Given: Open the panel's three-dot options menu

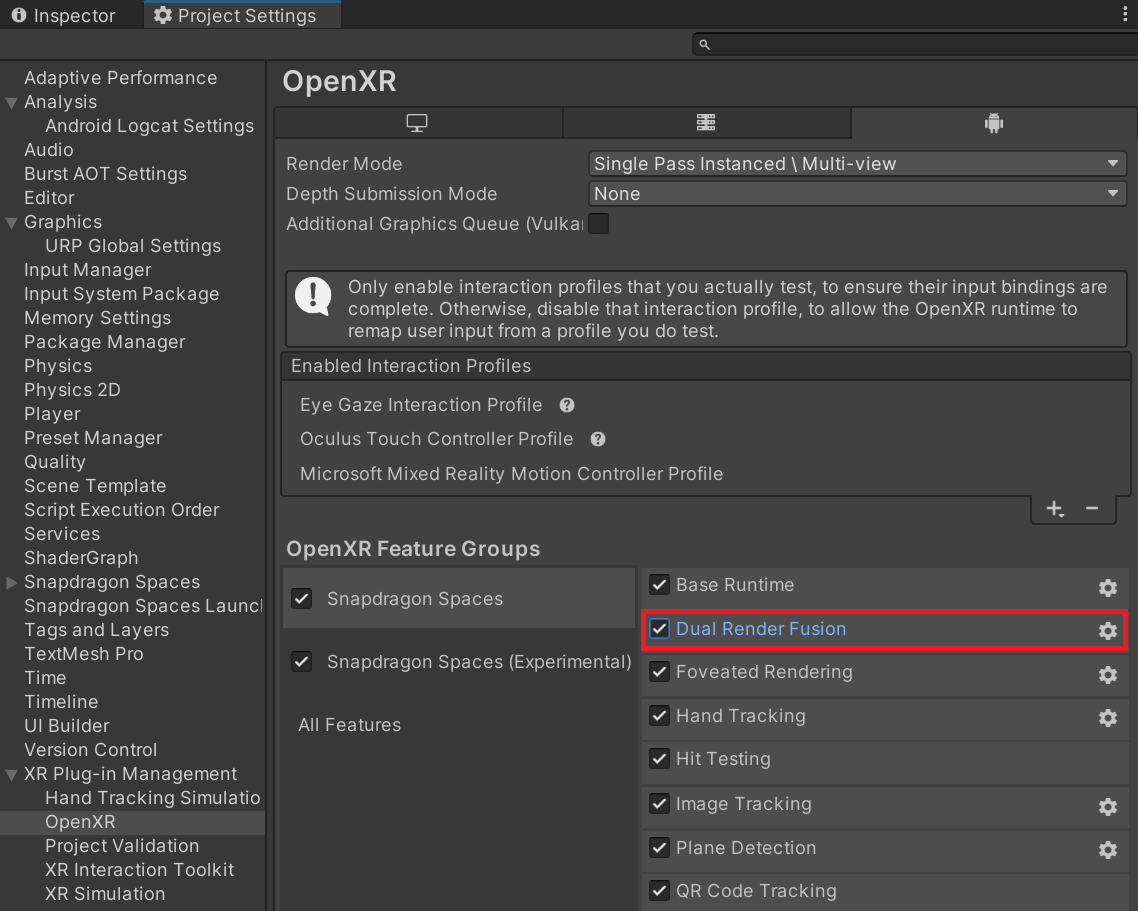Looking at the screenshot, I should [1124, 15].
